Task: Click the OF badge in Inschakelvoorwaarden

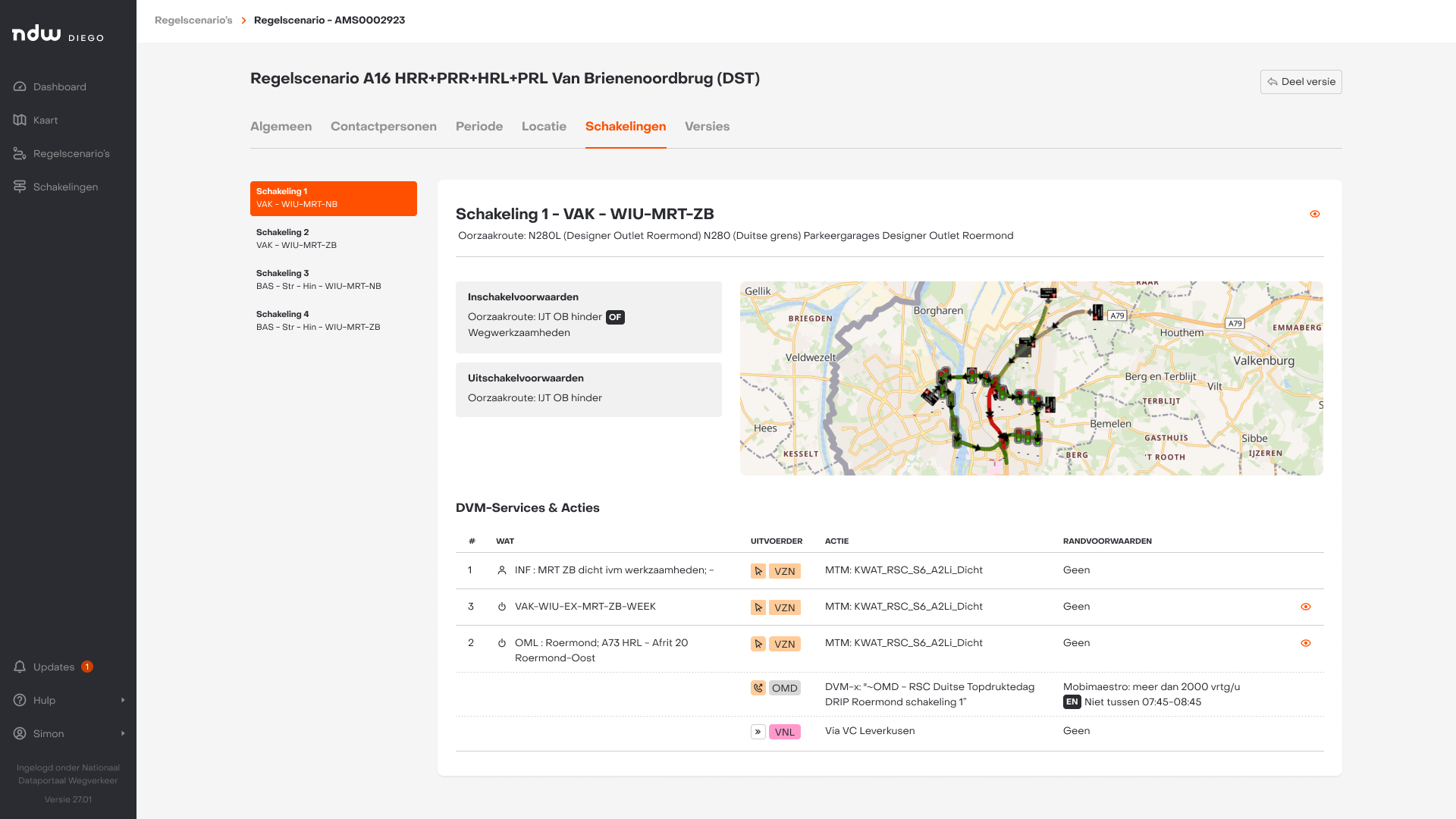Action: (615, 317)
